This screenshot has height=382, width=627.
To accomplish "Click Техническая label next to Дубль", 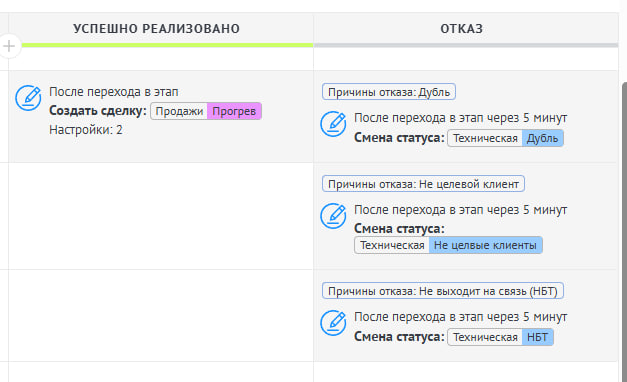I will (x=485, y=138).
